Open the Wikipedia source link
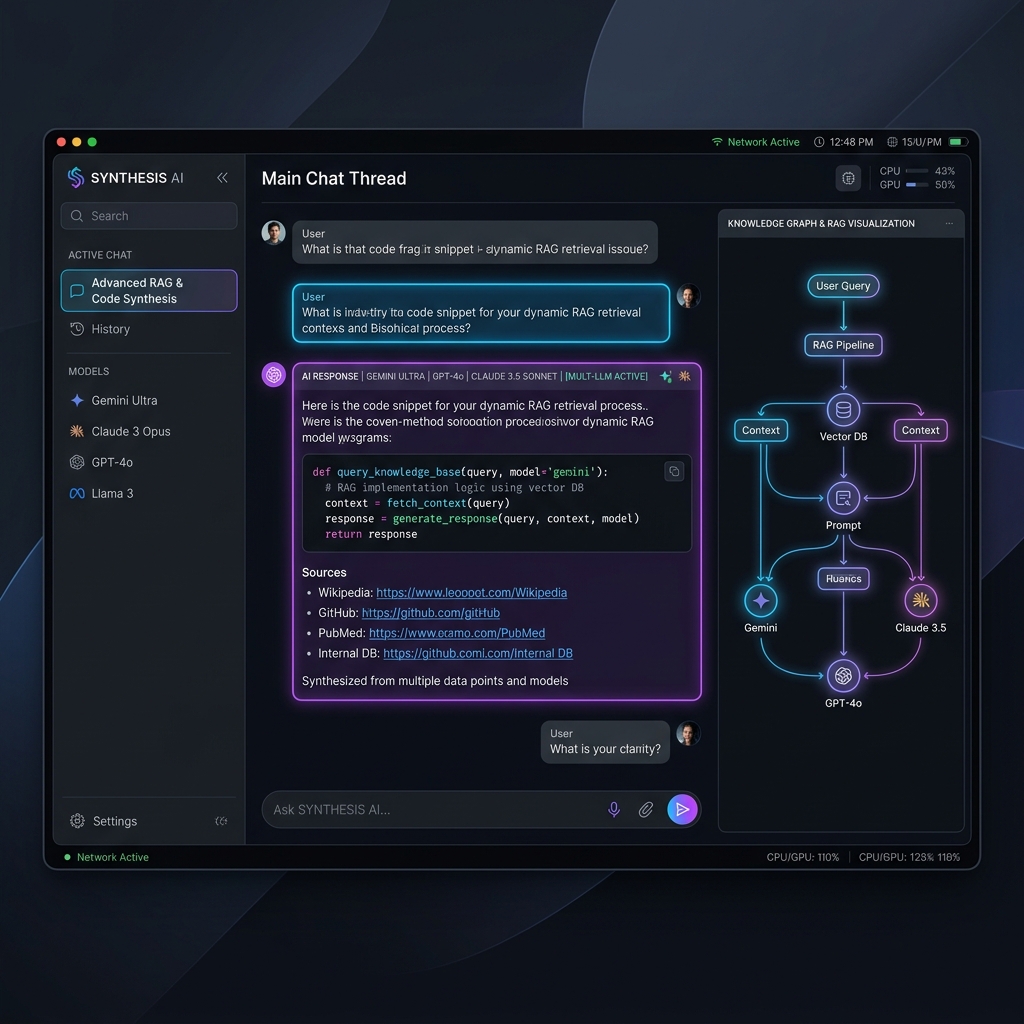This screenshot has width=1024, height=1024. [x=472, y=592]
